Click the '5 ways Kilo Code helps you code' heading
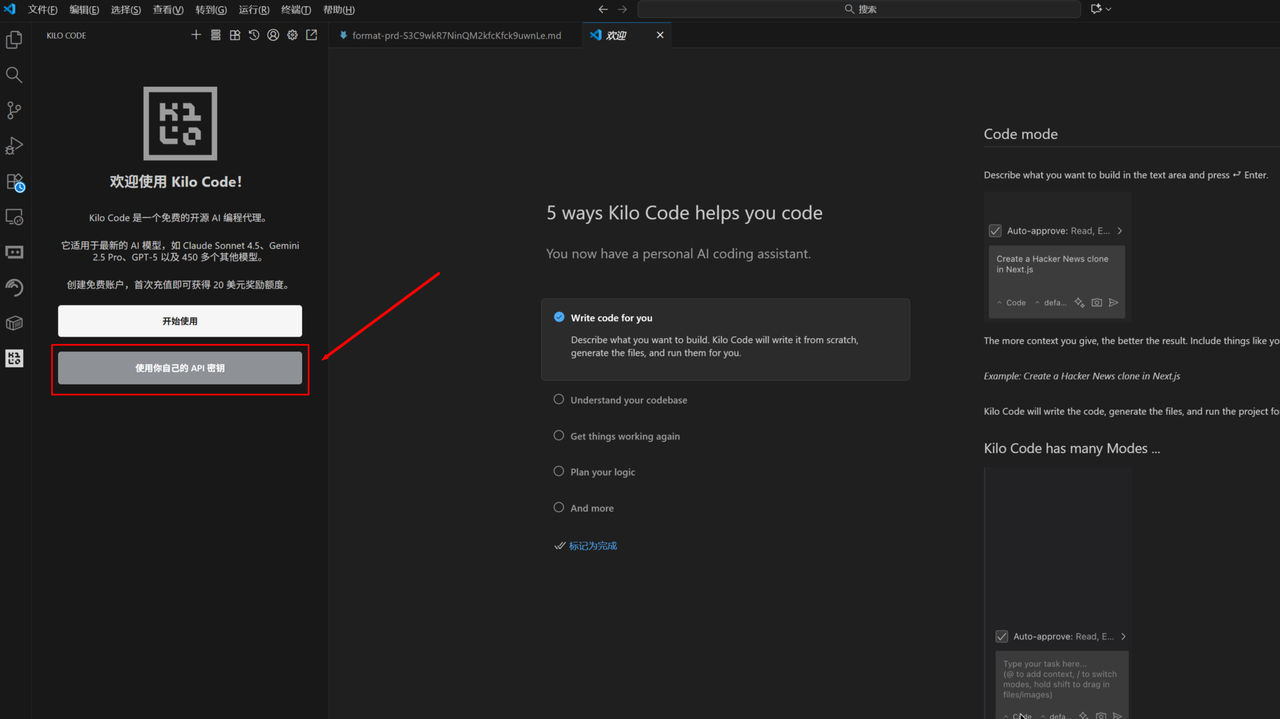 point(684,213)
